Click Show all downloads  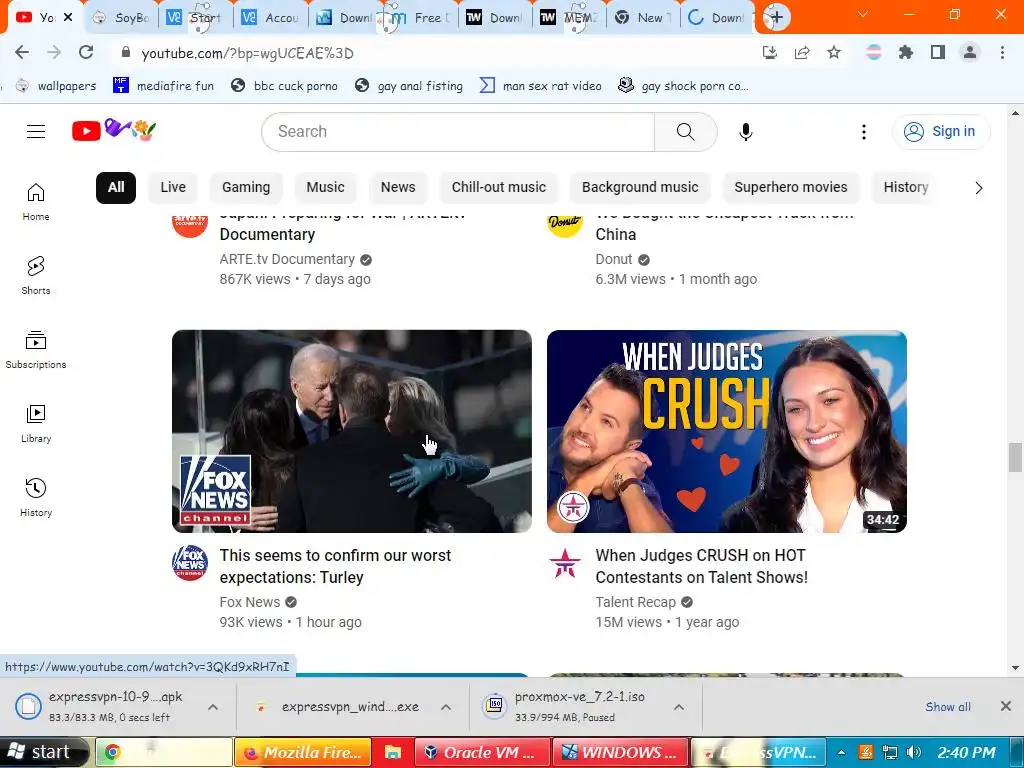(948, 707)
